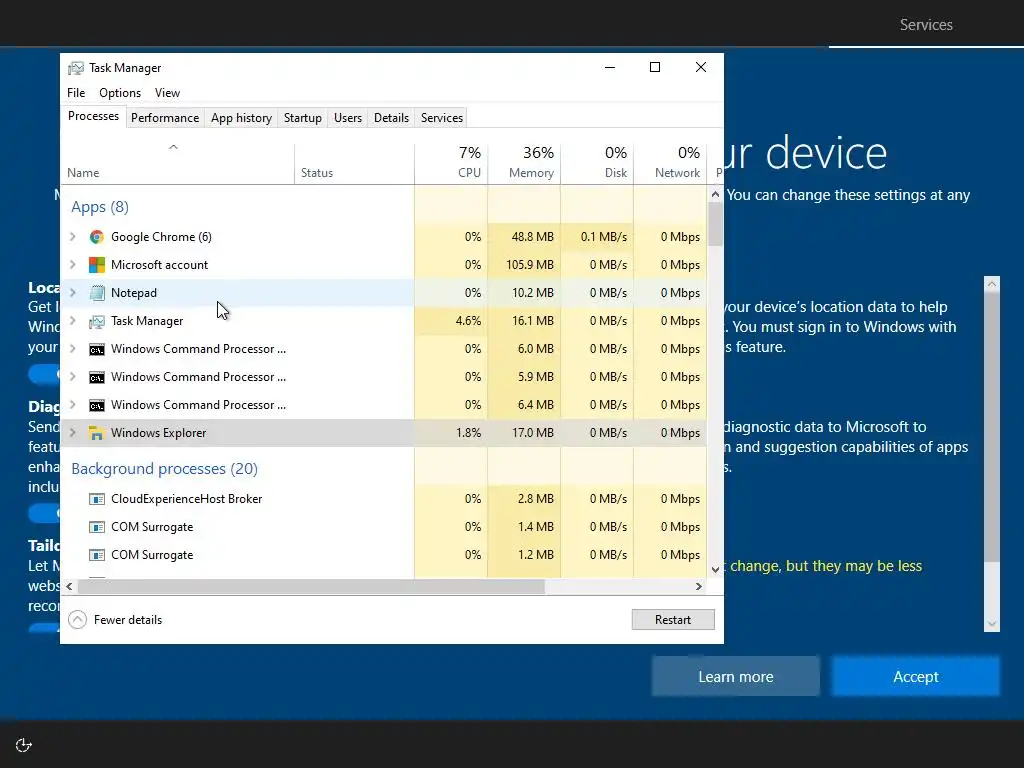The width and height of the screenshot is (1024, 768).
Task: Click the CloudExperienceHost Broker process icon
Action: click(x=97, y=499)
